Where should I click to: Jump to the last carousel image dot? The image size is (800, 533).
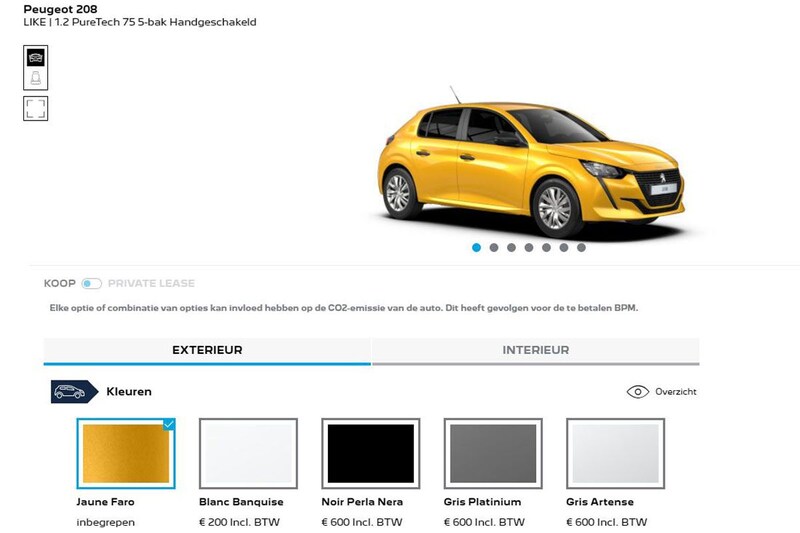[x=581, y=248]
